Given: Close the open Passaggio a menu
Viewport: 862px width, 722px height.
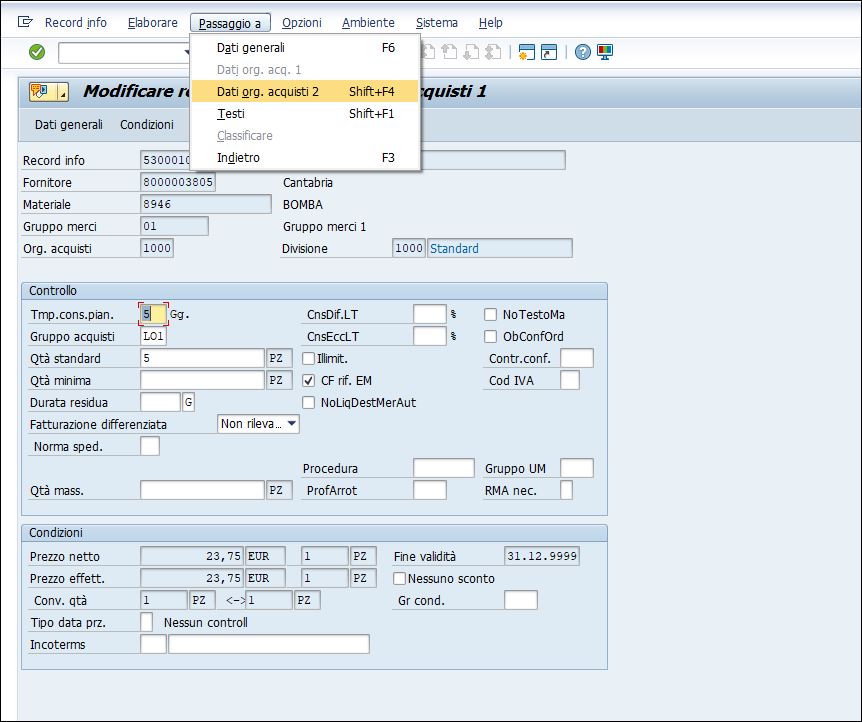Looking at the screenshot, I should tap(230, 23).
